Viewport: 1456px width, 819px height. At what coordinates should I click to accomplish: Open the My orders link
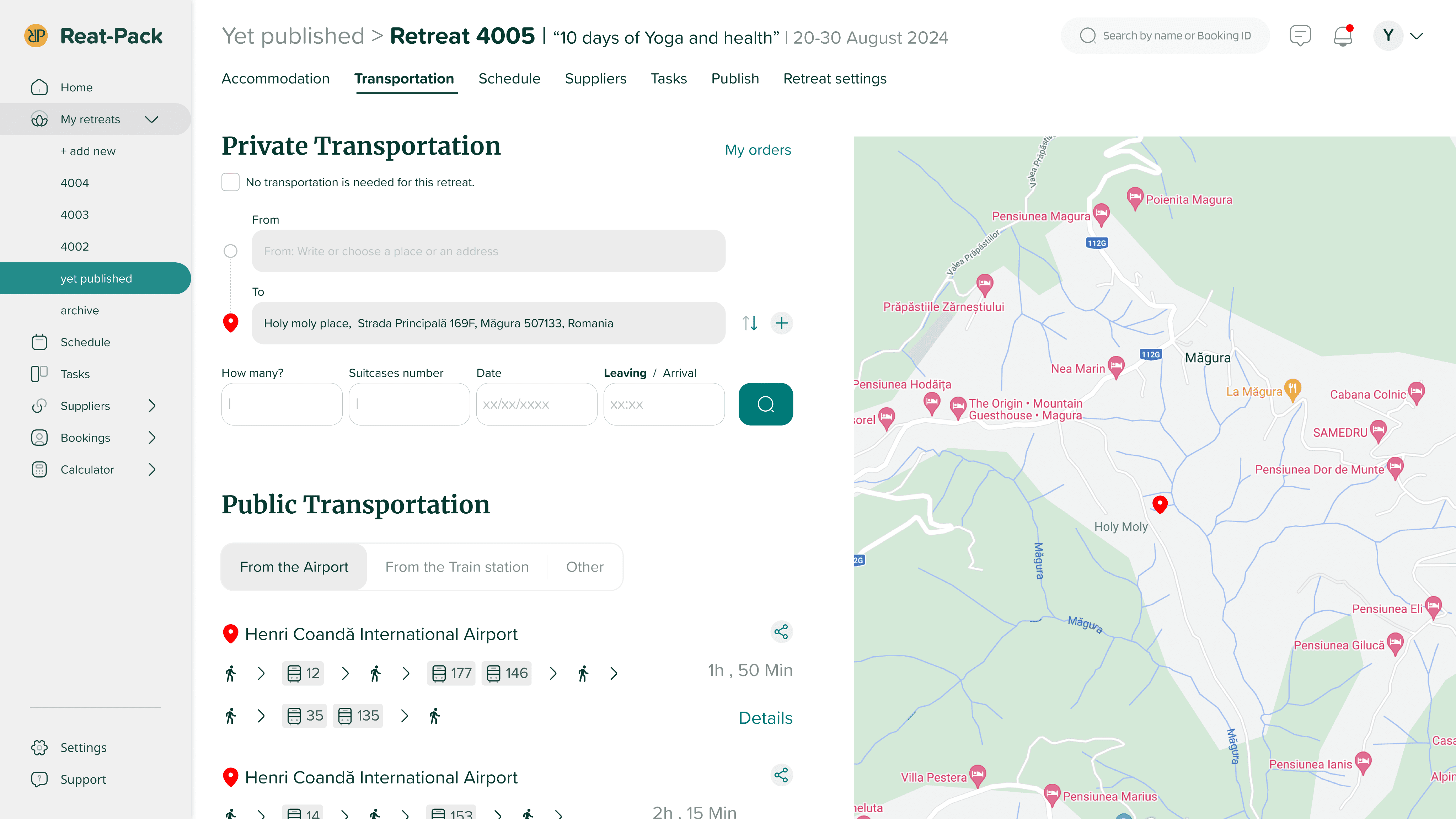pyautogui.click(x=758, y=150)
